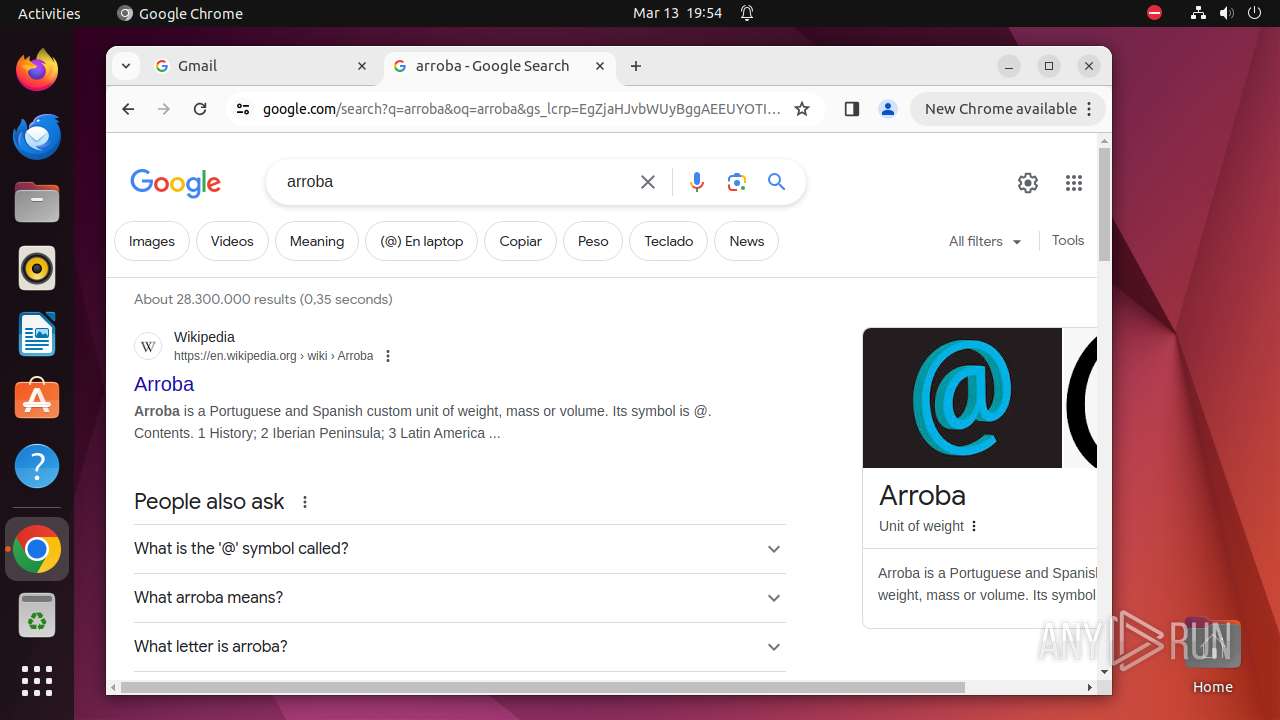1280x720 pixels.
Task: Open the blue @ symbol thumbnail
Action: (x=962, y=398)
